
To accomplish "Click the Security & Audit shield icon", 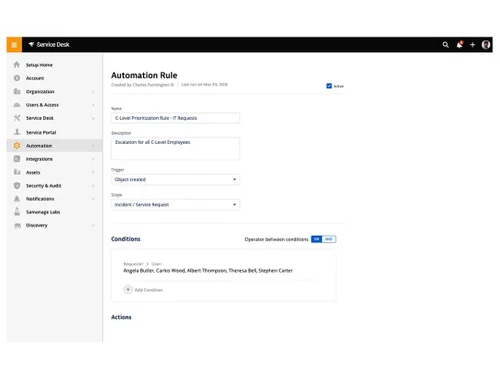I will click(x=17, y=186).
